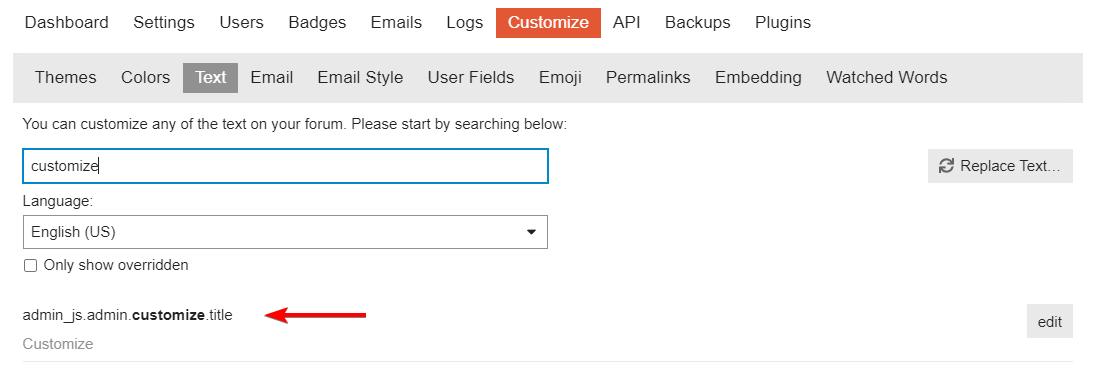This screenshot has width=1093, height=366.
Task: Go to the Backups tab
Action: [x=697, y=22]
